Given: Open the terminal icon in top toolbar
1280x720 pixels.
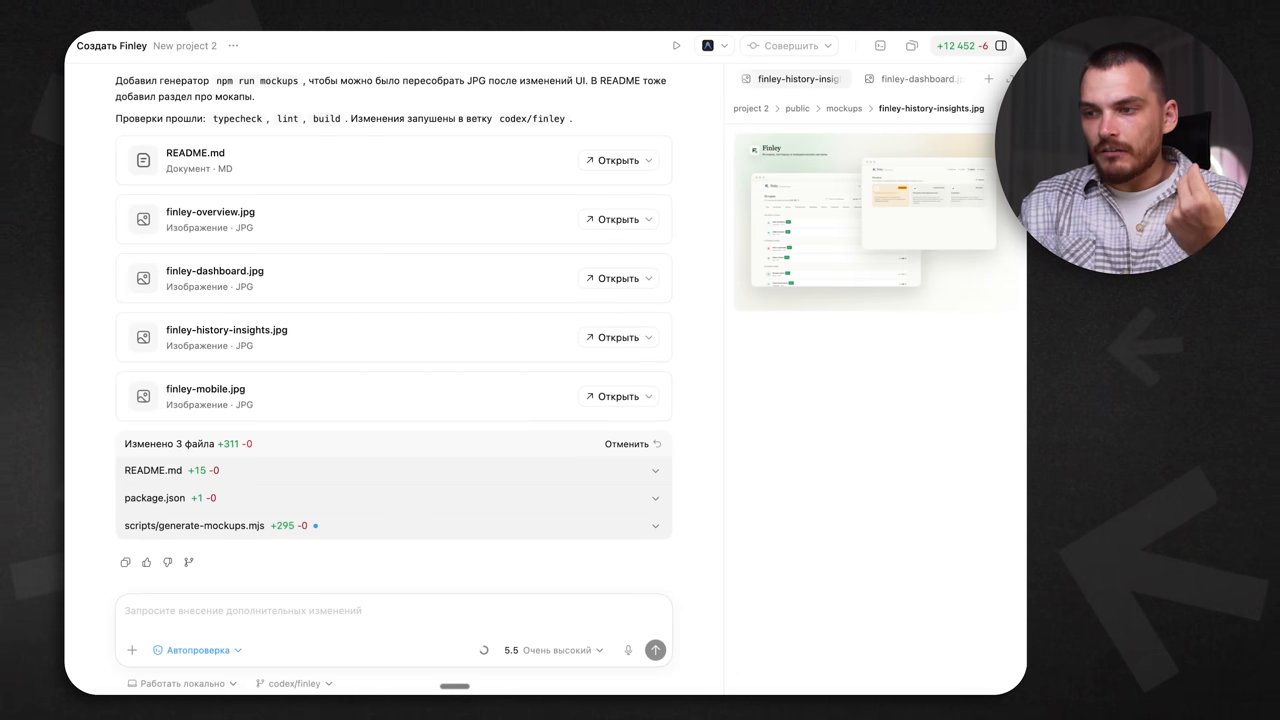Looking at the screenshot, I should [x=880, y=46].
